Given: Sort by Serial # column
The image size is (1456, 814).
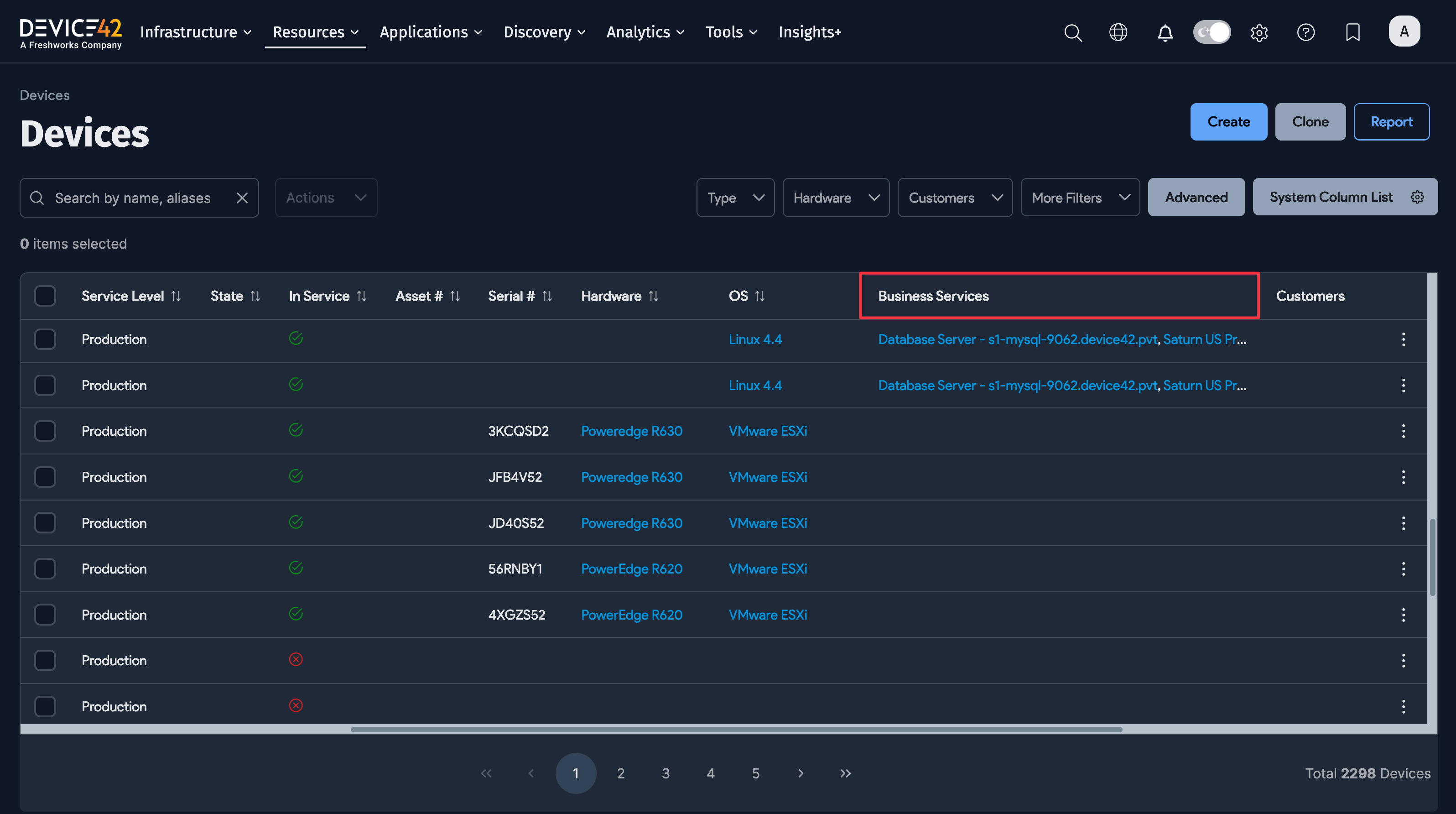Looking at the screenshot, I should [547, 296].
